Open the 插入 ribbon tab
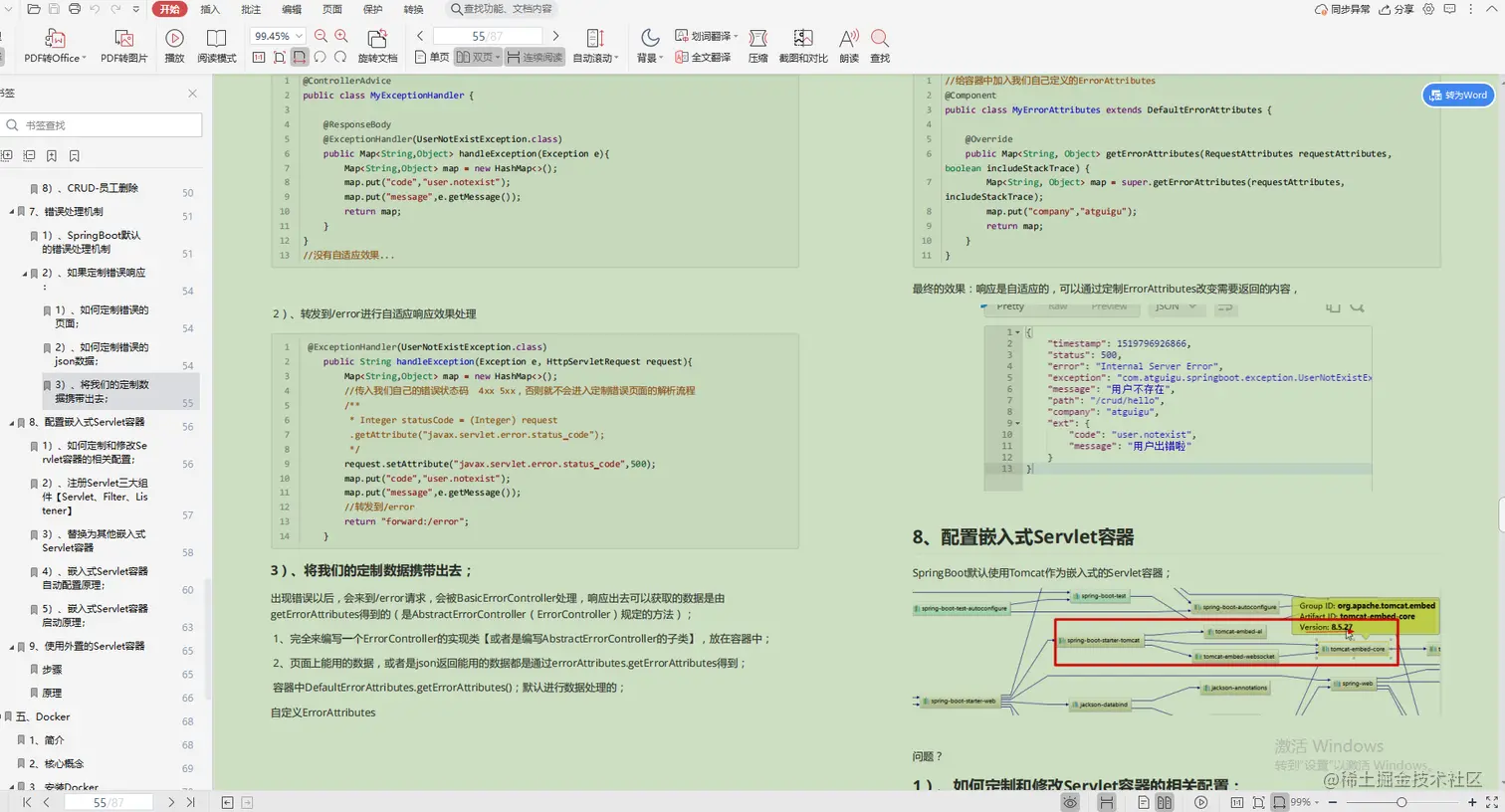The height and width of the screenshot is (812, 1505). click(210, 9)
